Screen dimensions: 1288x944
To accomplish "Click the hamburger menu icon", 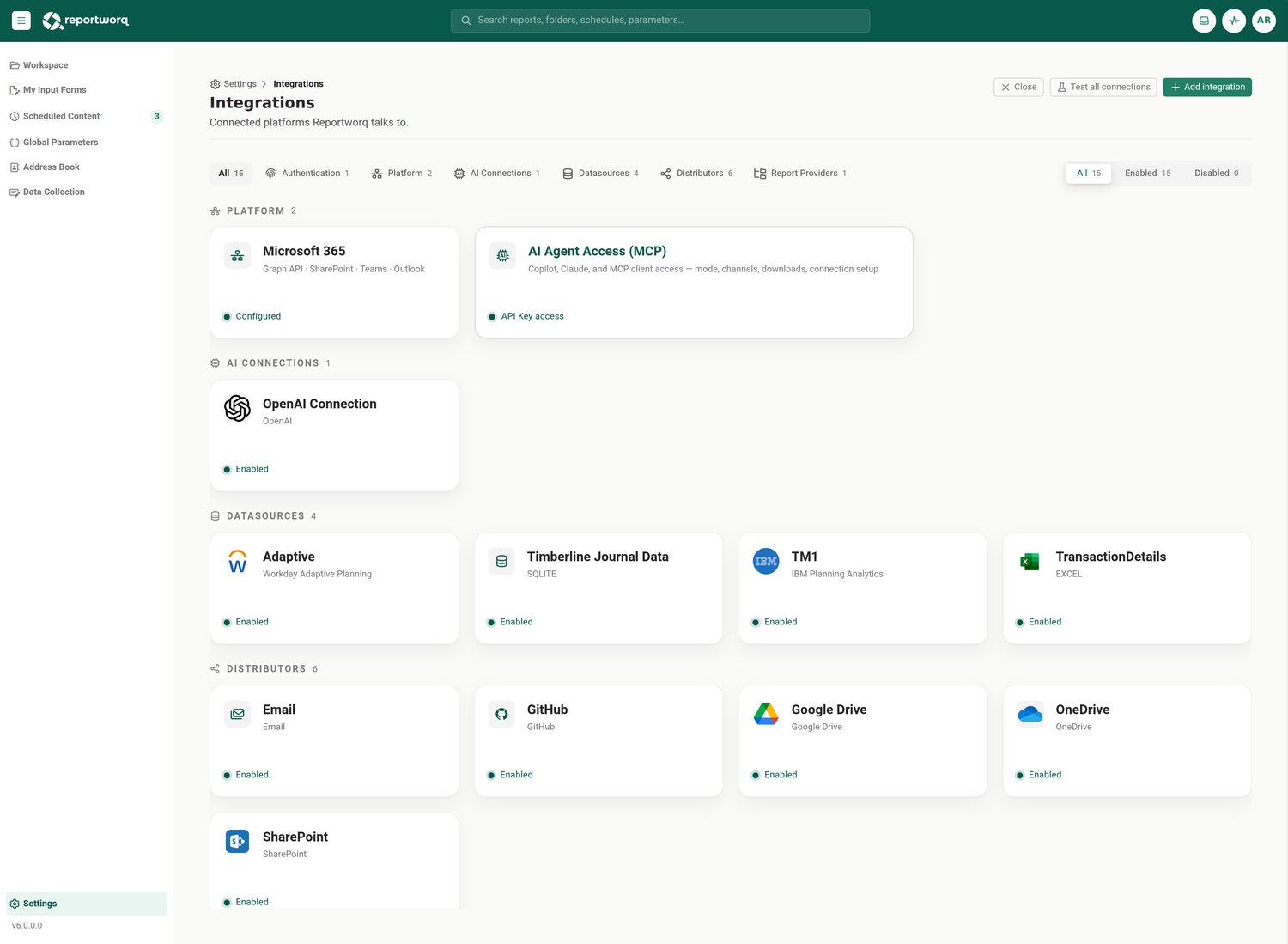I will (21, 21).
